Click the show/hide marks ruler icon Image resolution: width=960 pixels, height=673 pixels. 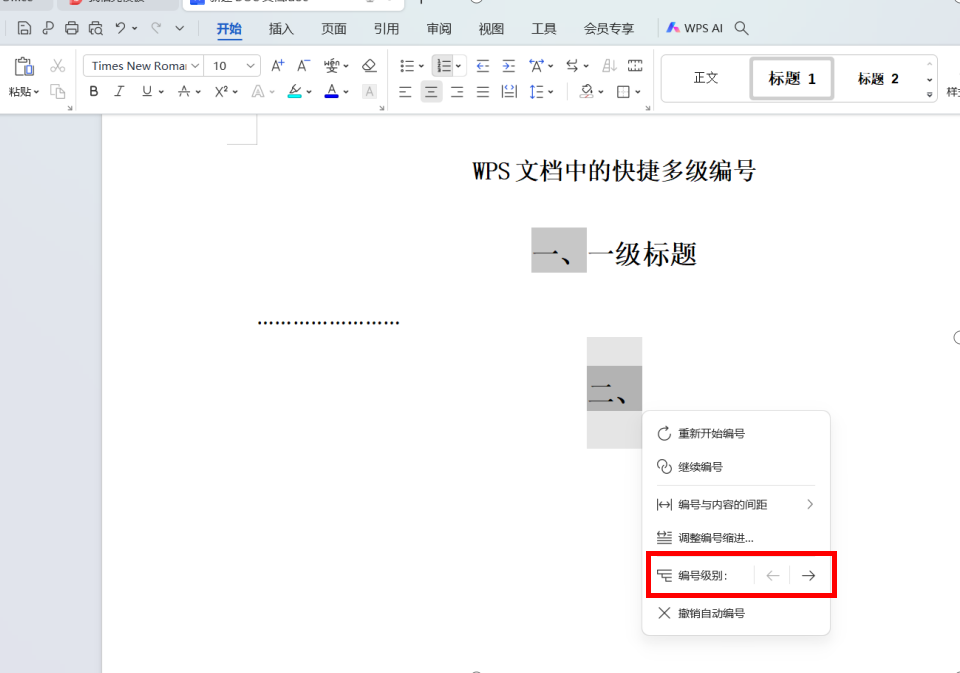(x=635, y=66)
